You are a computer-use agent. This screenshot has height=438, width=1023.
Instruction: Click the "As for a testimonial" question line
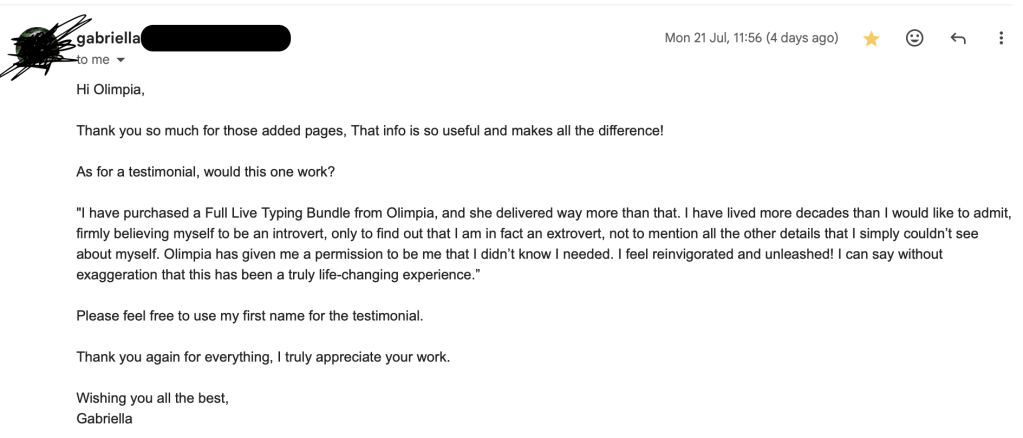(206, 172)
